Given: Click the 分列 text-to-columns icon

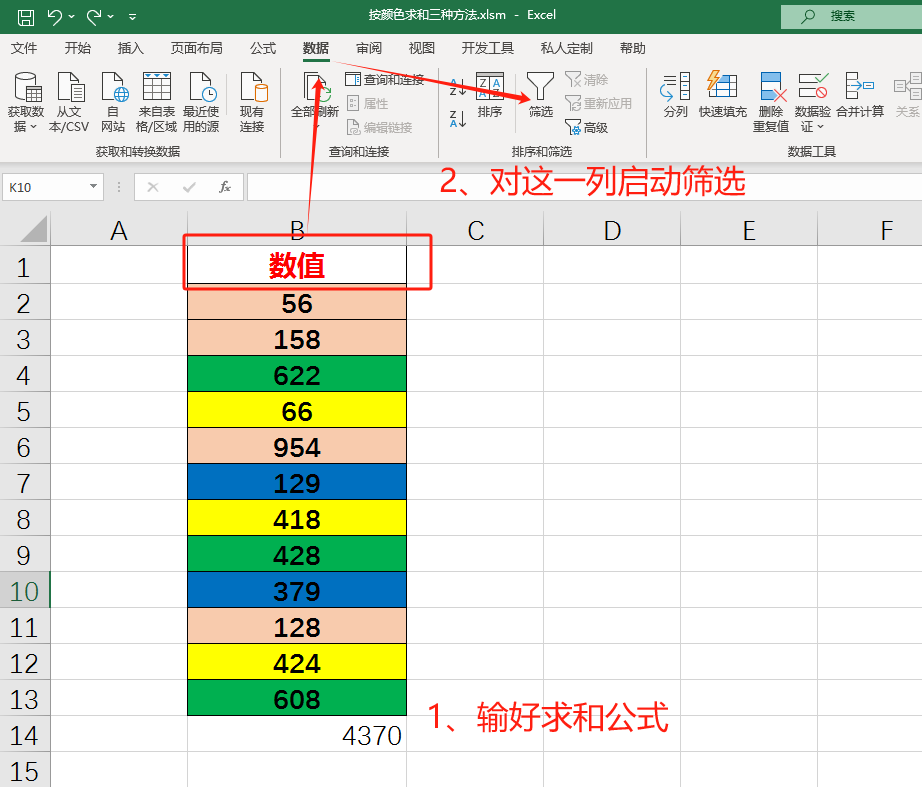Looking at the screenshot, I should [675, 95].
